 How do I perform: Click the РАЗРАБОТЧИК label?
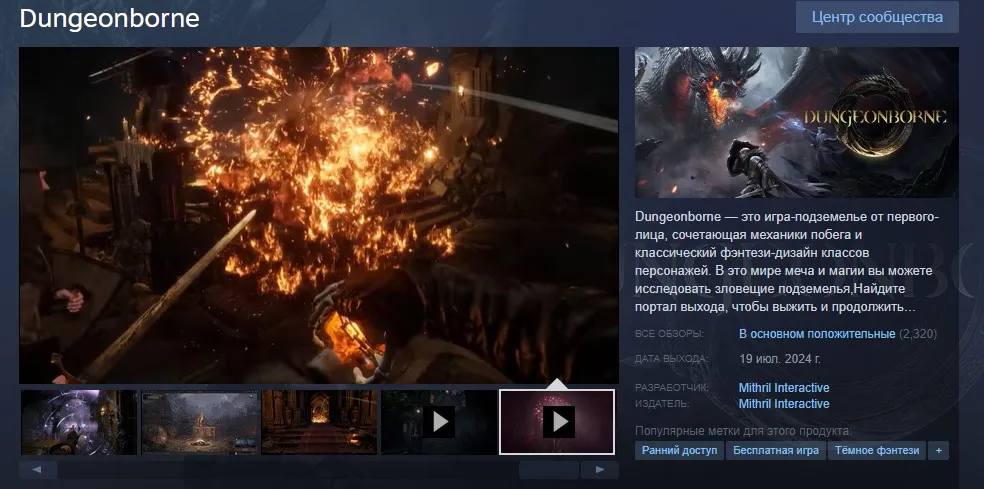pos(671,387)
